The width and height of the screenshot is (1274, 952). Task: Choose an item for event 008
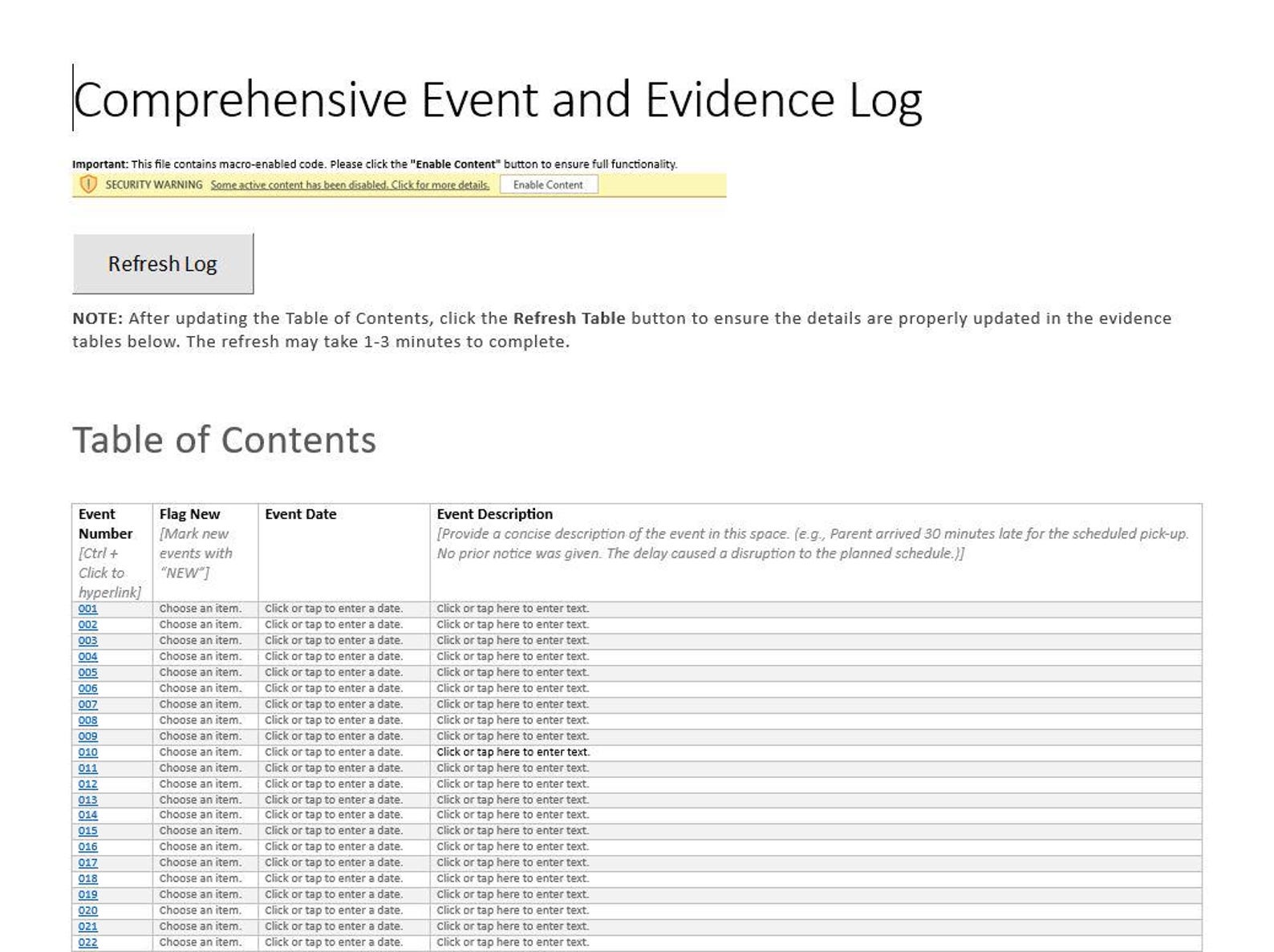(x=201, y=720)
